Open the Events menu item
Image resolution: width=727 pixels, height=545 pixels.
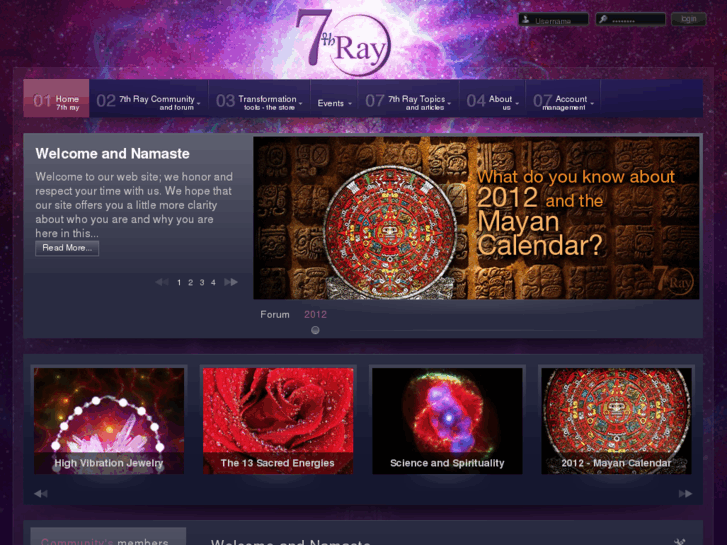point(334,103)
